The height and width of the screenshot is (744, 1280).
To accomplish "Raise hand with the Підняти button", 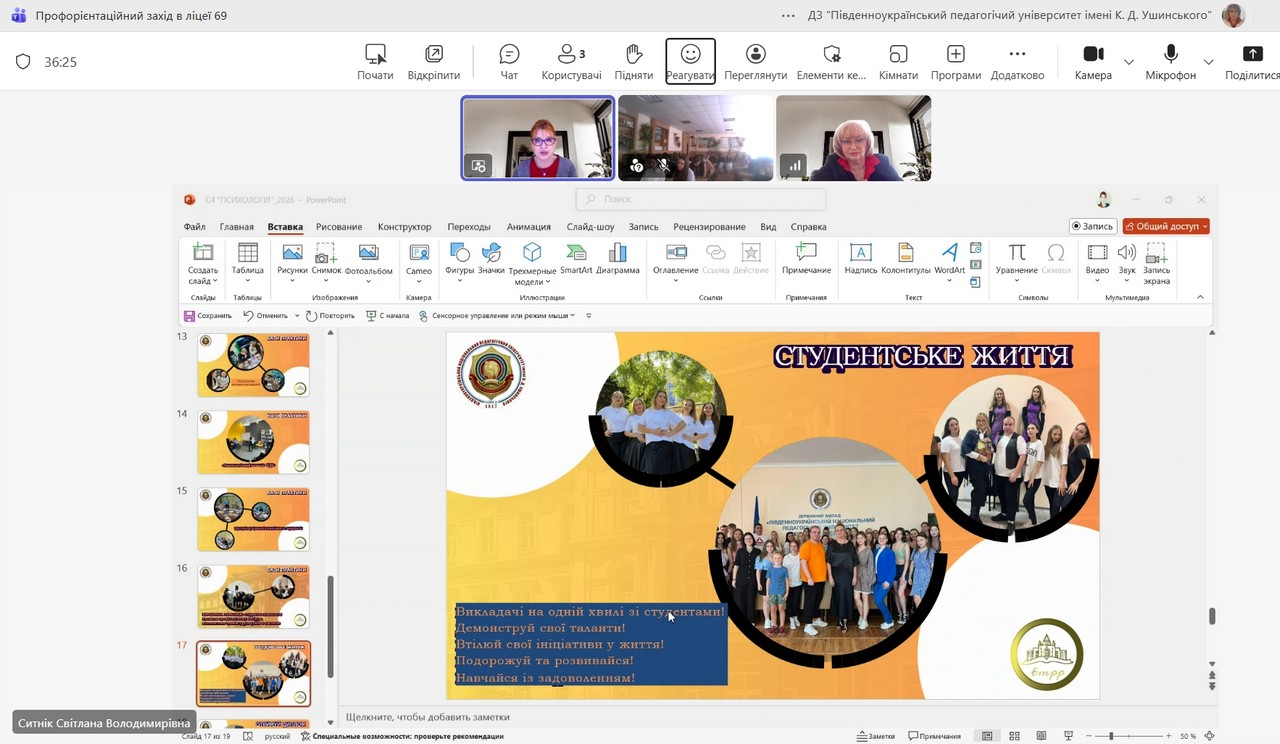I will (x=633, y=62).
